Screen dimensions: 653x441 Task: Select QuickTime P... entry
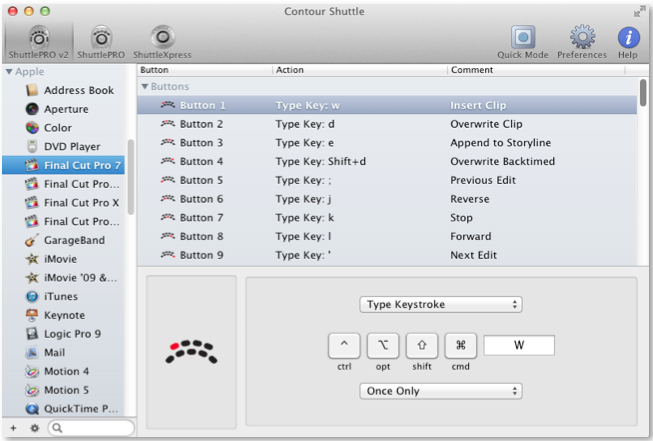tap(65, 409)
